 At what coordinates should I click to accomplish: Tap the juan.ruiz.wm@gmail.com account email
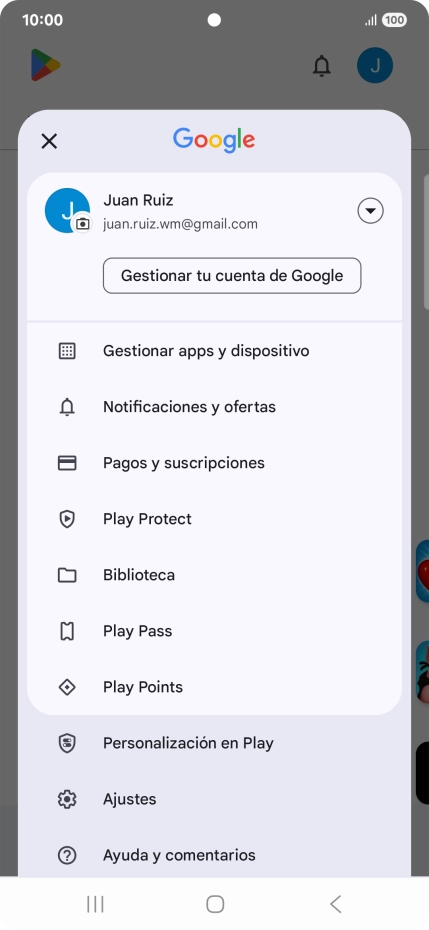pyautogui.click(x=180, y=224)
